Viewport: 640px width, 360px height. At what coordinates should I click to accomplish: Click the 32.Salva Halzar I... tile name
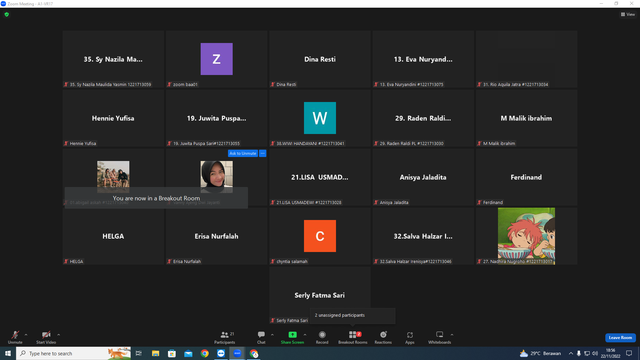point(423,236)
